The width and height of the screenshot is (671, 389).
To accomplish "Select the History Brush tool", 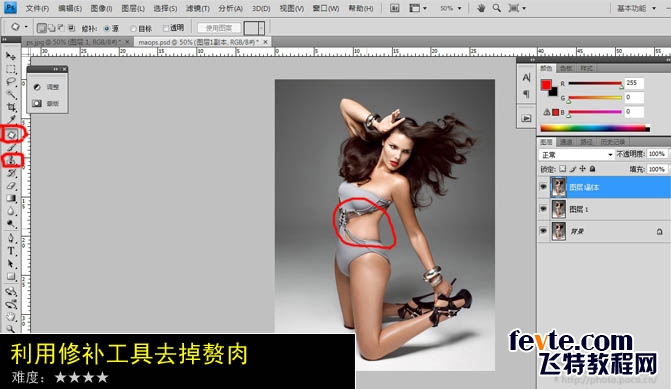I will [11, 173].
